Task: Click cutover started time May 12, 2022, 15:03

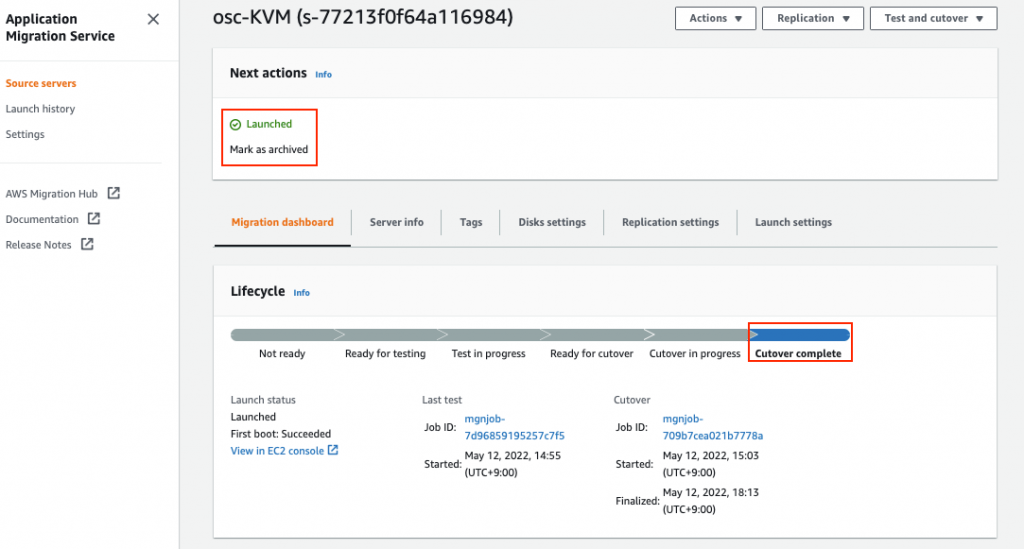Action: (711, 464)
